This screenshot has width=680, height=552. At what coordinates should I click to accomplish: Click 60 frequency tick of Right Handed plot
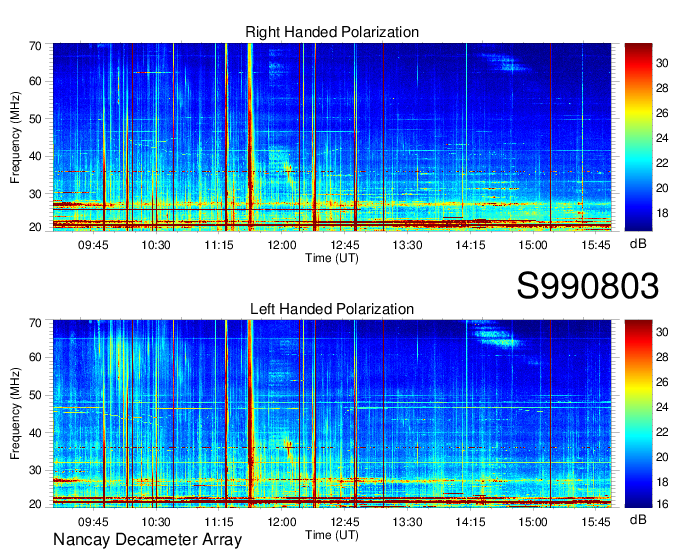pyautogui.click(x=35, y=81)
